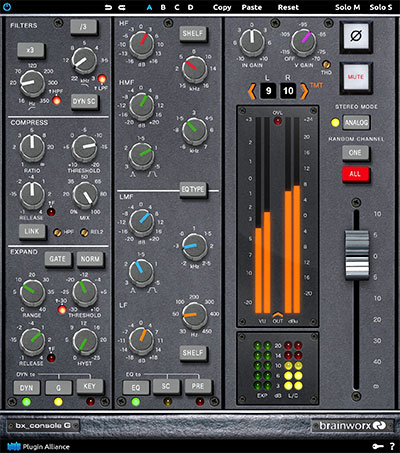This screenshot has width=400, height=453.
Task: Click red random channel ALL button
Action: (355, 174)
